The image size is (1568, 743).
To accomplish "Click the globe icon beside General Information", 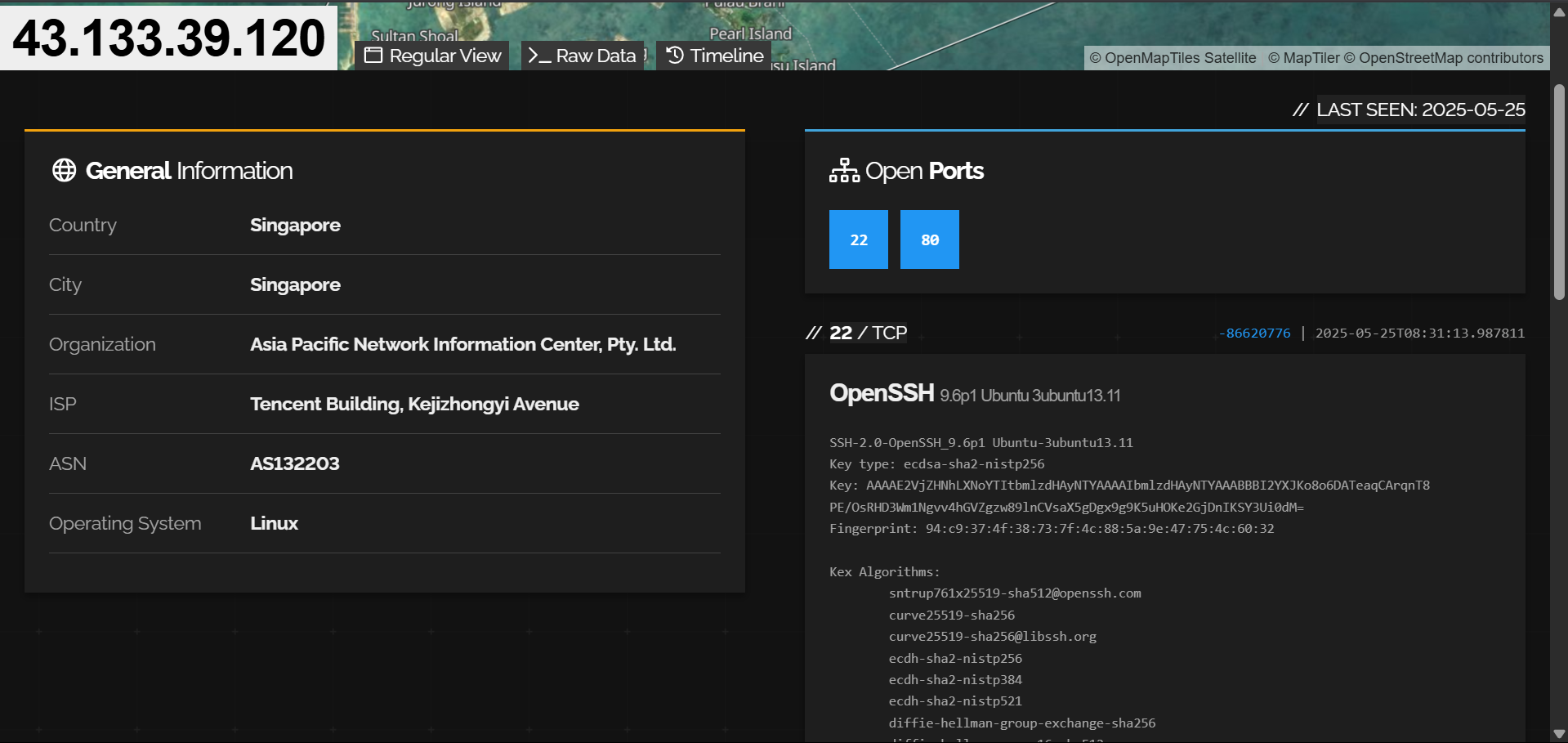I will [64, 170].
